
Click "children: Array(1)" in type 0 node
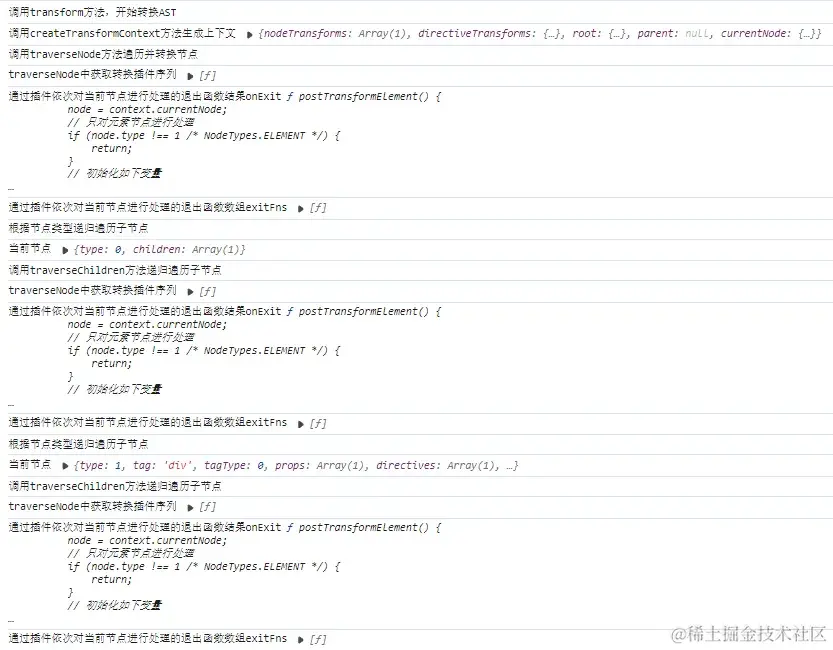[186, 249]
